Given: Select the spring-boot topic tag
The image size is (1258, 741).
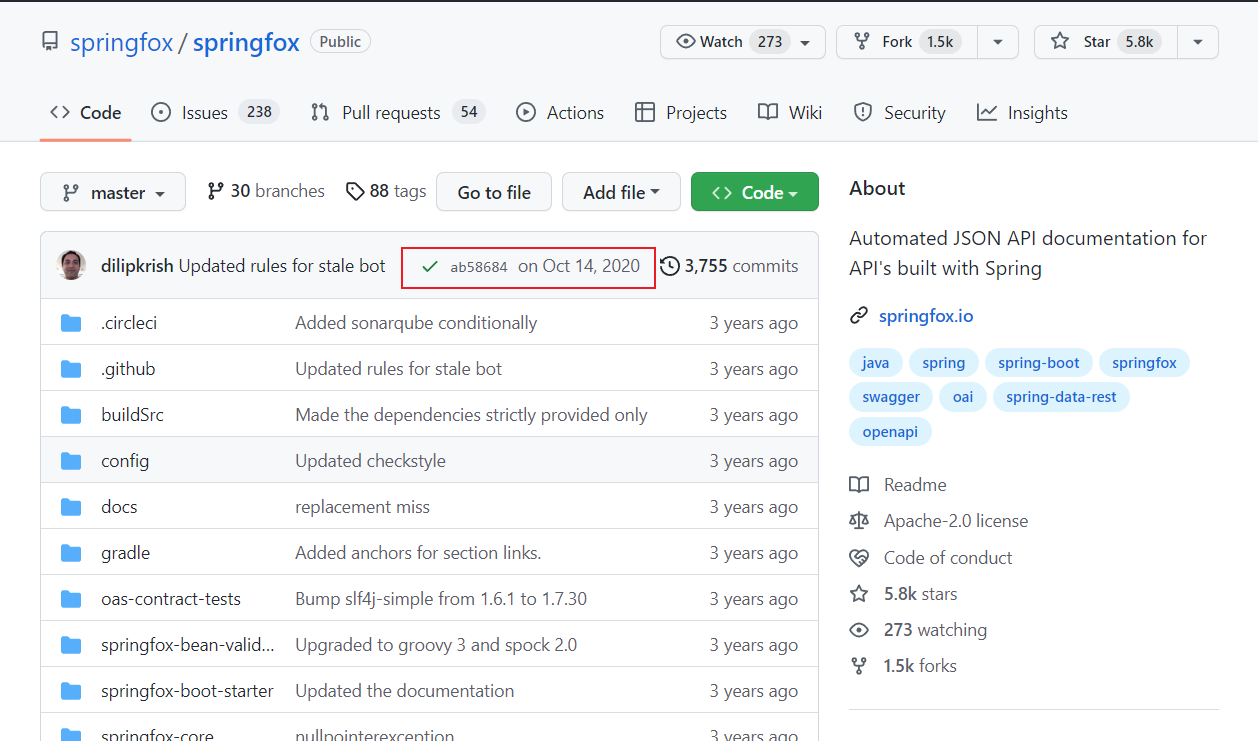Looking at the screenshot, I should point(1038,363).
